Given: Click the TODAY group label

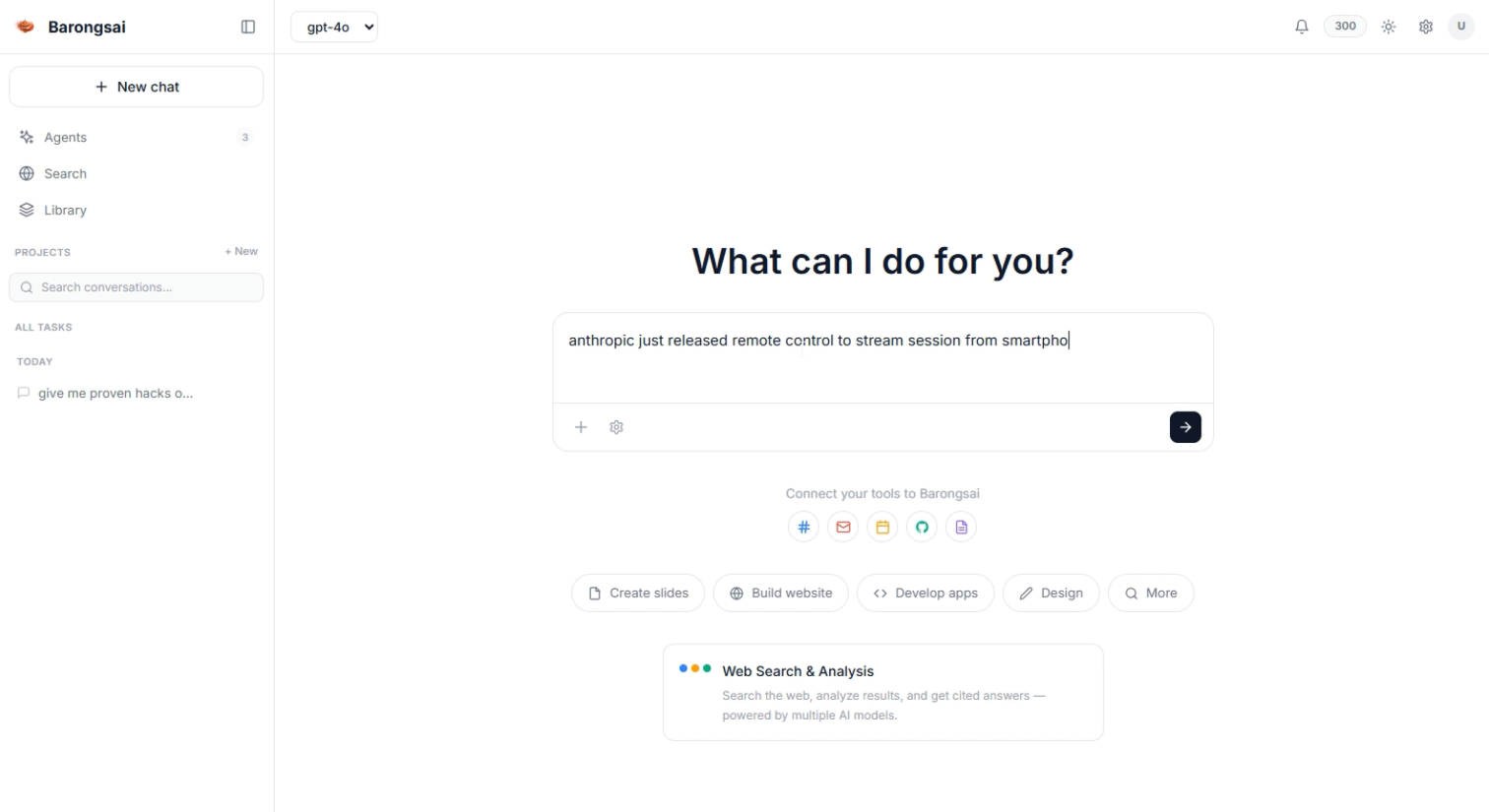Looking at the screenshot, I should pos(34,361).
